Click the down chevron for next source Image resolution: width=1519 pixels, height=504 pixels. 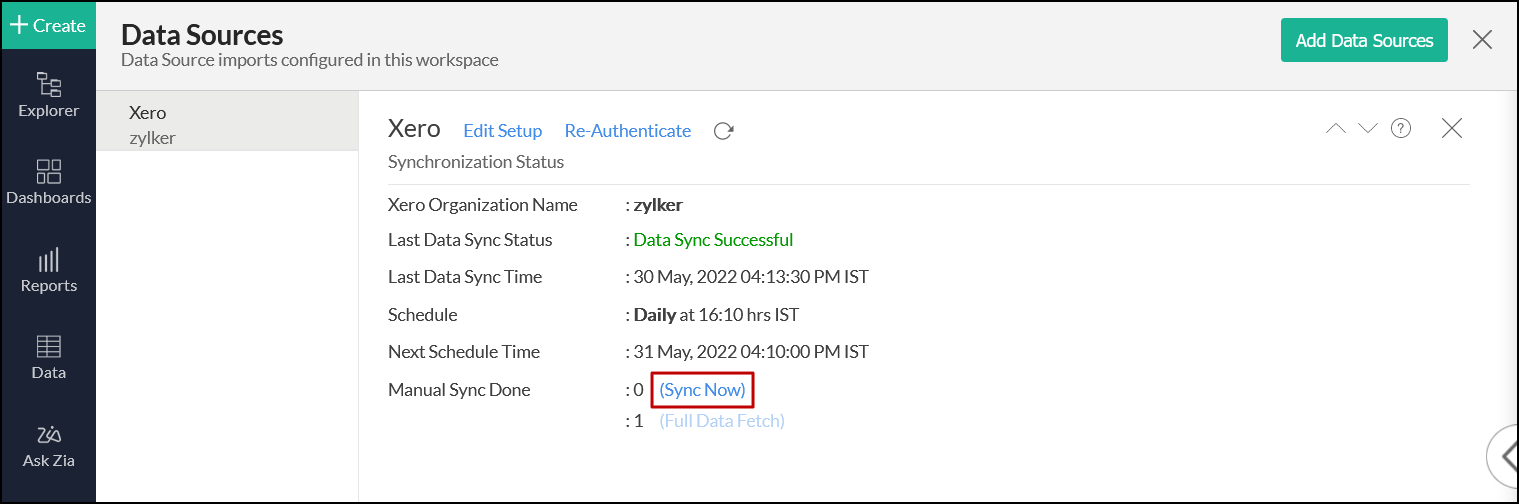click(x=1367, y=128)
